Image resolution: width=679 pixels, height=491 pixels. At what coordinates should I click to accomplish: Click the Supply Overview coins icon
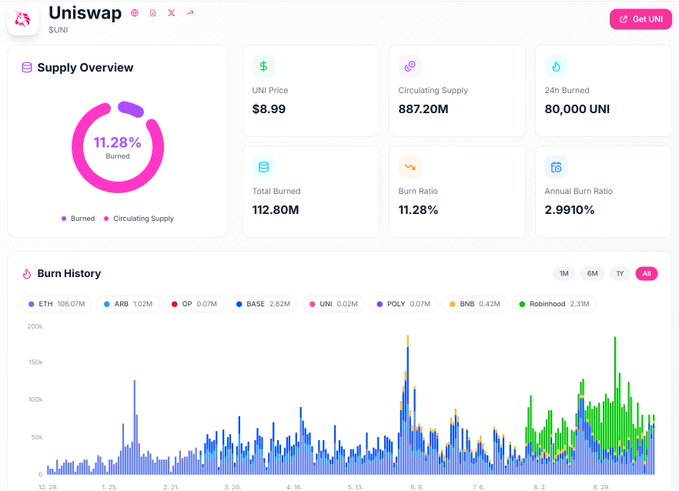(27, 68)
